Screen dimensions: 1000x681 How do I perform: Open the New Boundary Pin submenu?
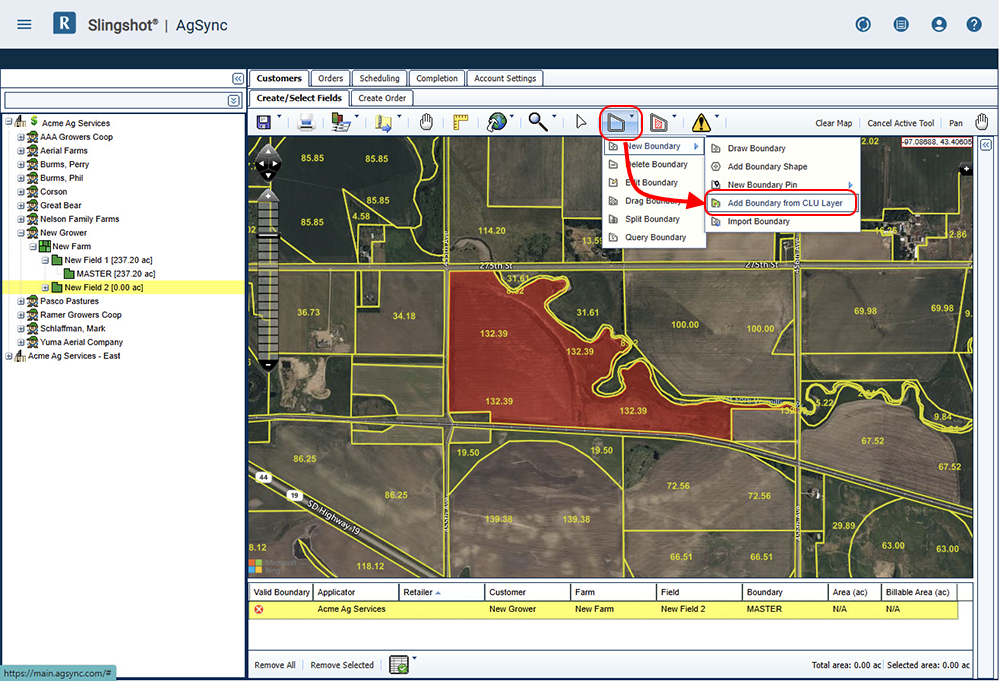[782, 185]
